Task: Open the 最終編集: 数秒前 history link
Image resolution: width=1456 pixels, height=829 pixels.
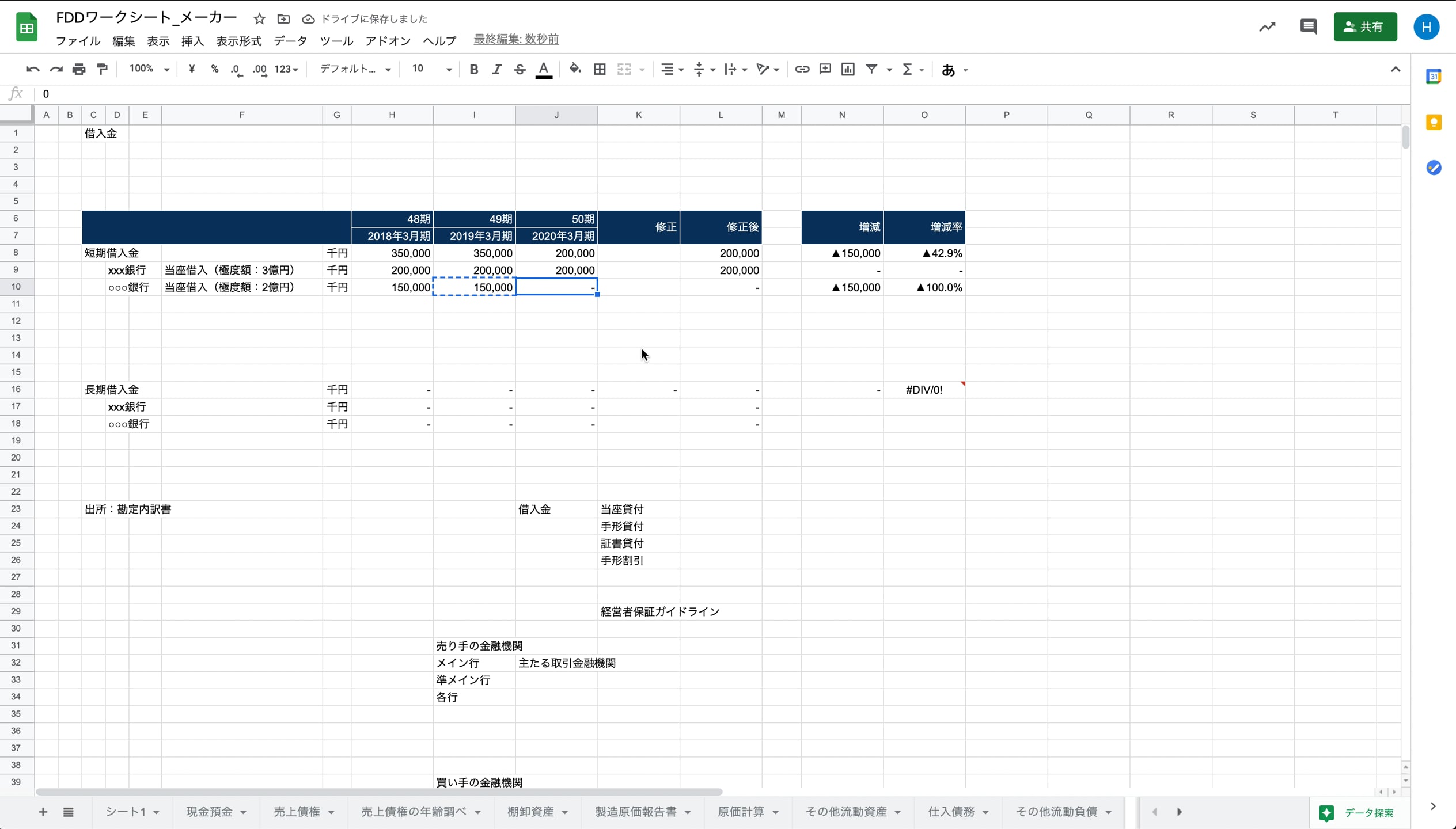Action: point(516,39)
